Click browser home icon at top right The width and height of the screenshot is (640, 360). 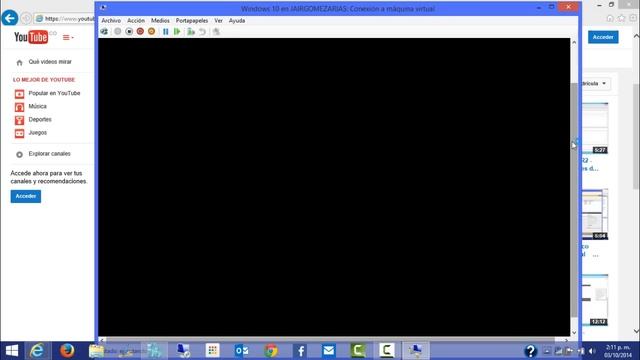pyautogui.click(x=610, y=18)
